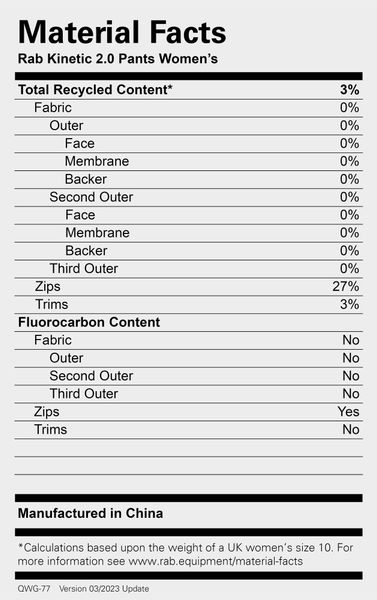Viewport: 377px width, 600px height.
Task: Click the Trims 3% value
Action: coord(349,304)
